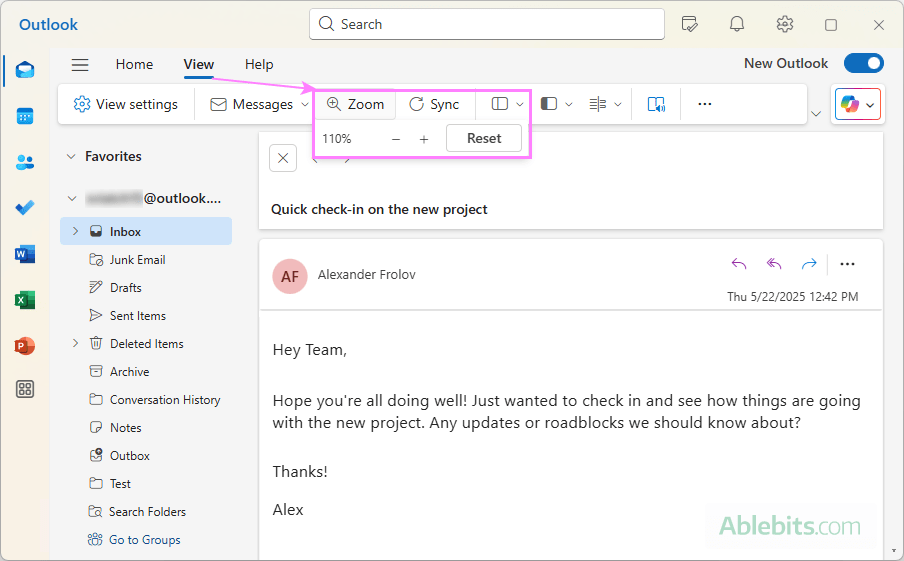Open the notifications bell

pos(737,24)
